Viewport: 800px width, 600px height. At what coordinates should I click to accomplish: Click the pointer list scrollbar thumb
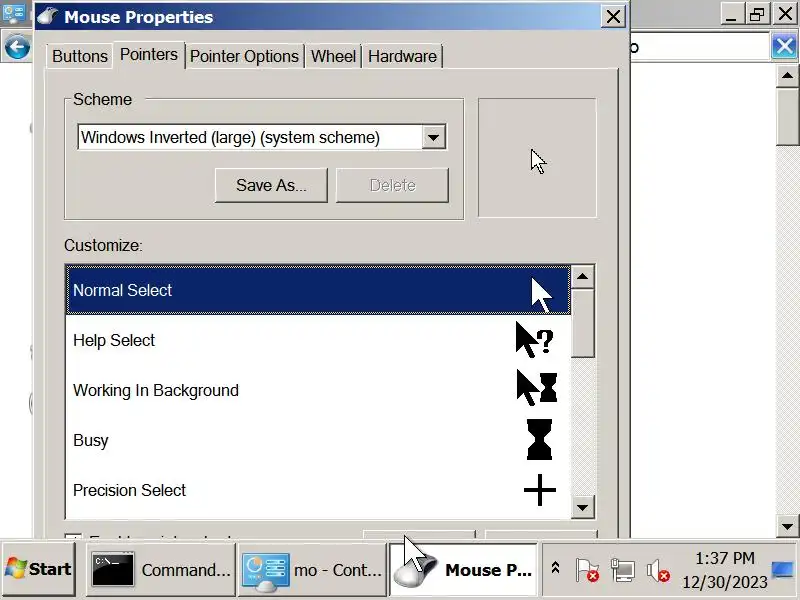(583, 323)
